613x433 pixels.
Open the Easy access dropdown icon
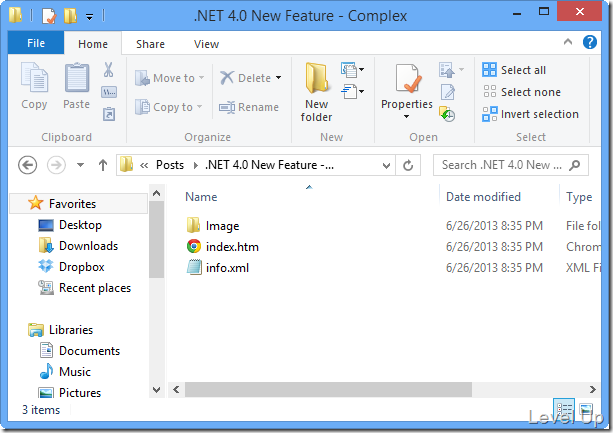click(x=352, y=92)
